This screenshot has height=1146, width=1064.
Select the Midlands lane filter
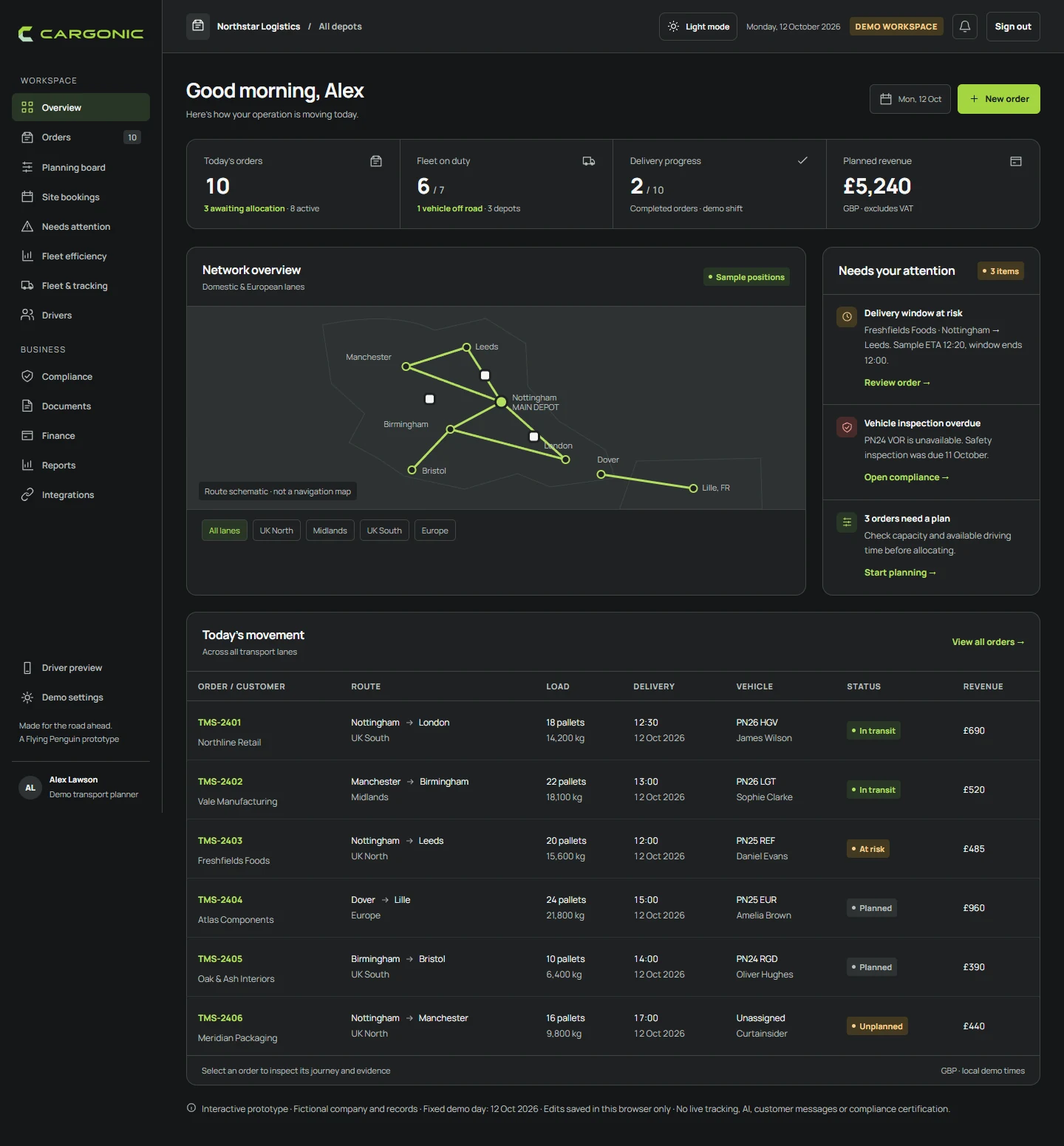330,531
